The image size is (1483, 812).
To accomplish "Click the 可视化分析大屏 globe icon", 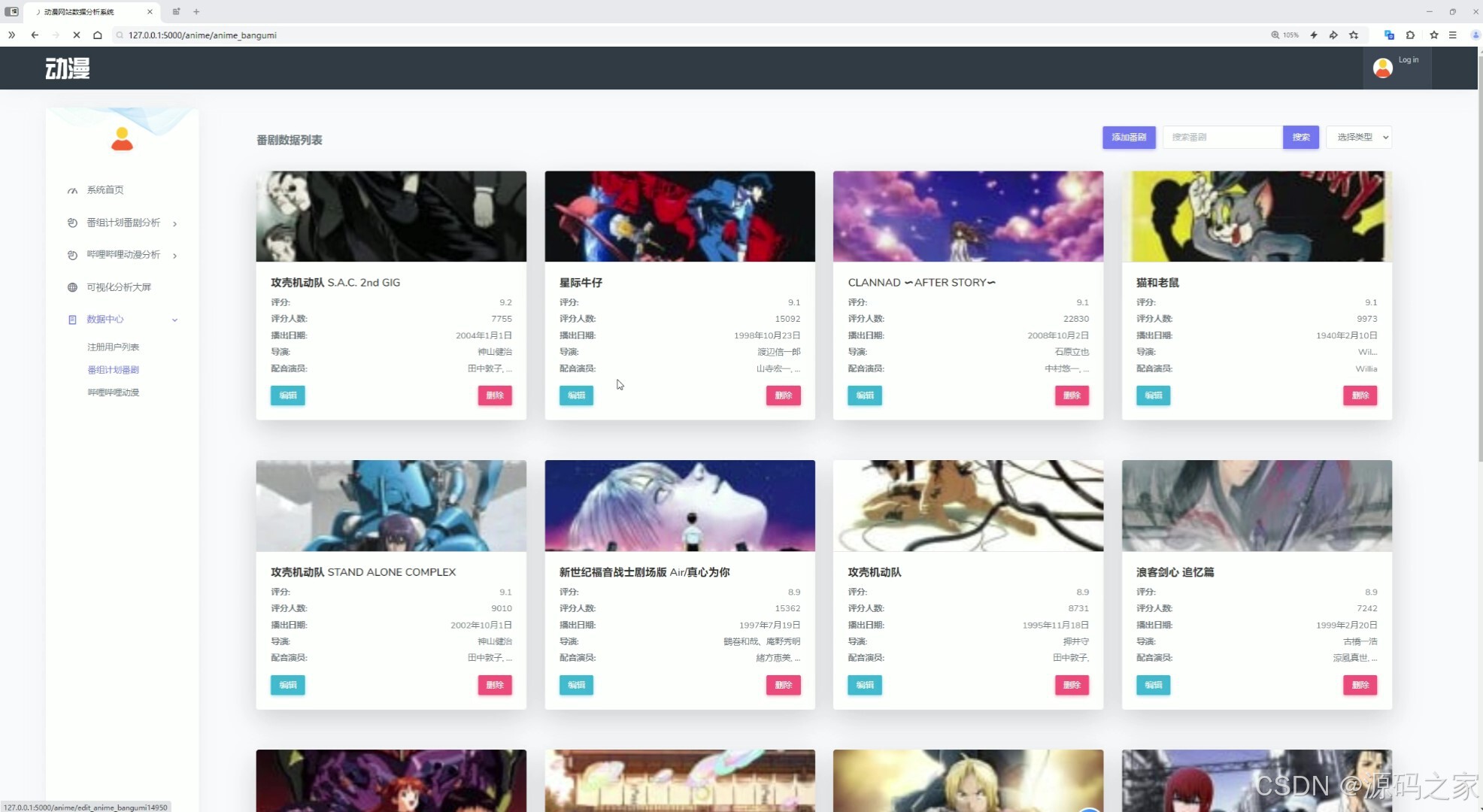I will coord(72,287).
